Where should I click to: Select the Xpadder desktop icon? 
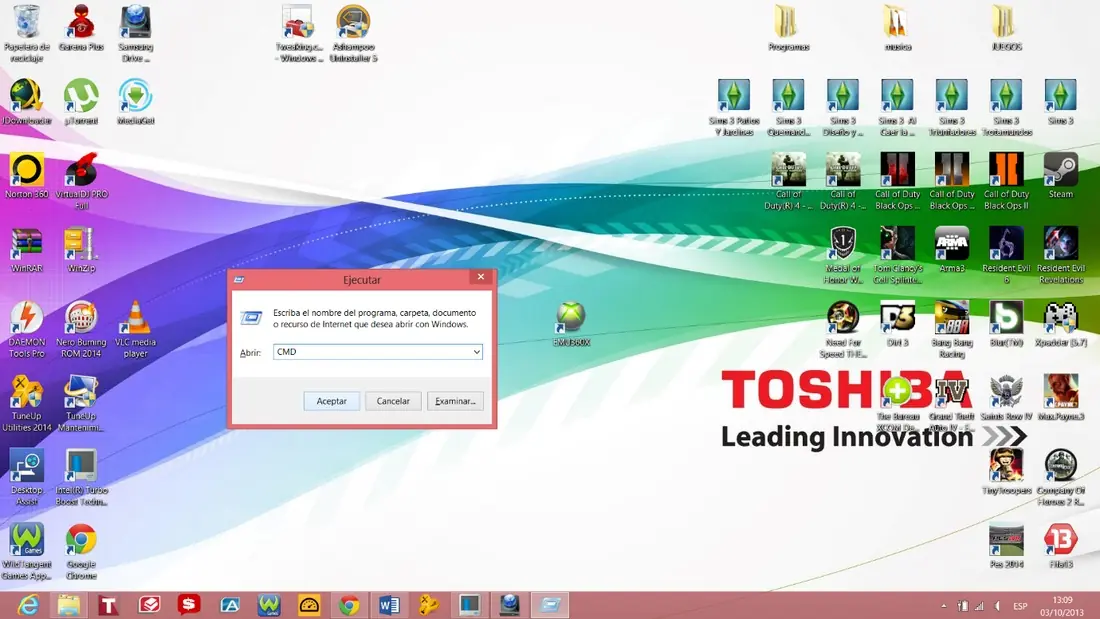click(x=1061, y=324)
